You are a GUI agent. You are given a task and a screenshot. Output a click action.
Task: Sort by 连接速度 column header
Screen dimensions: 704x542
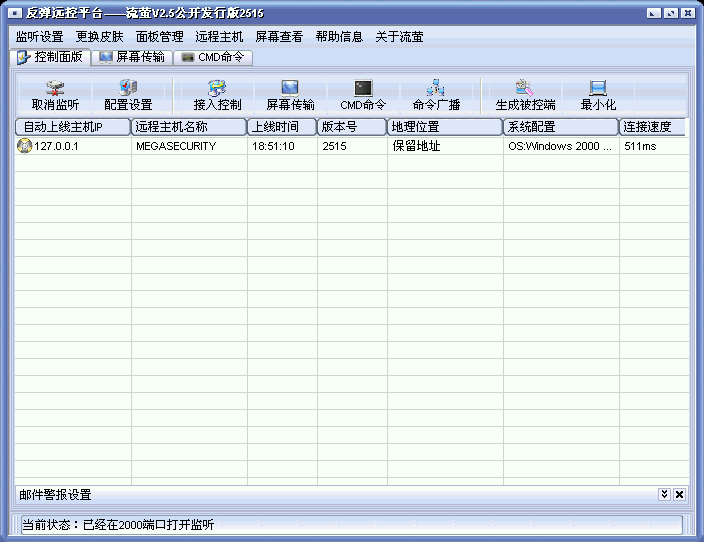coord(653,127)
